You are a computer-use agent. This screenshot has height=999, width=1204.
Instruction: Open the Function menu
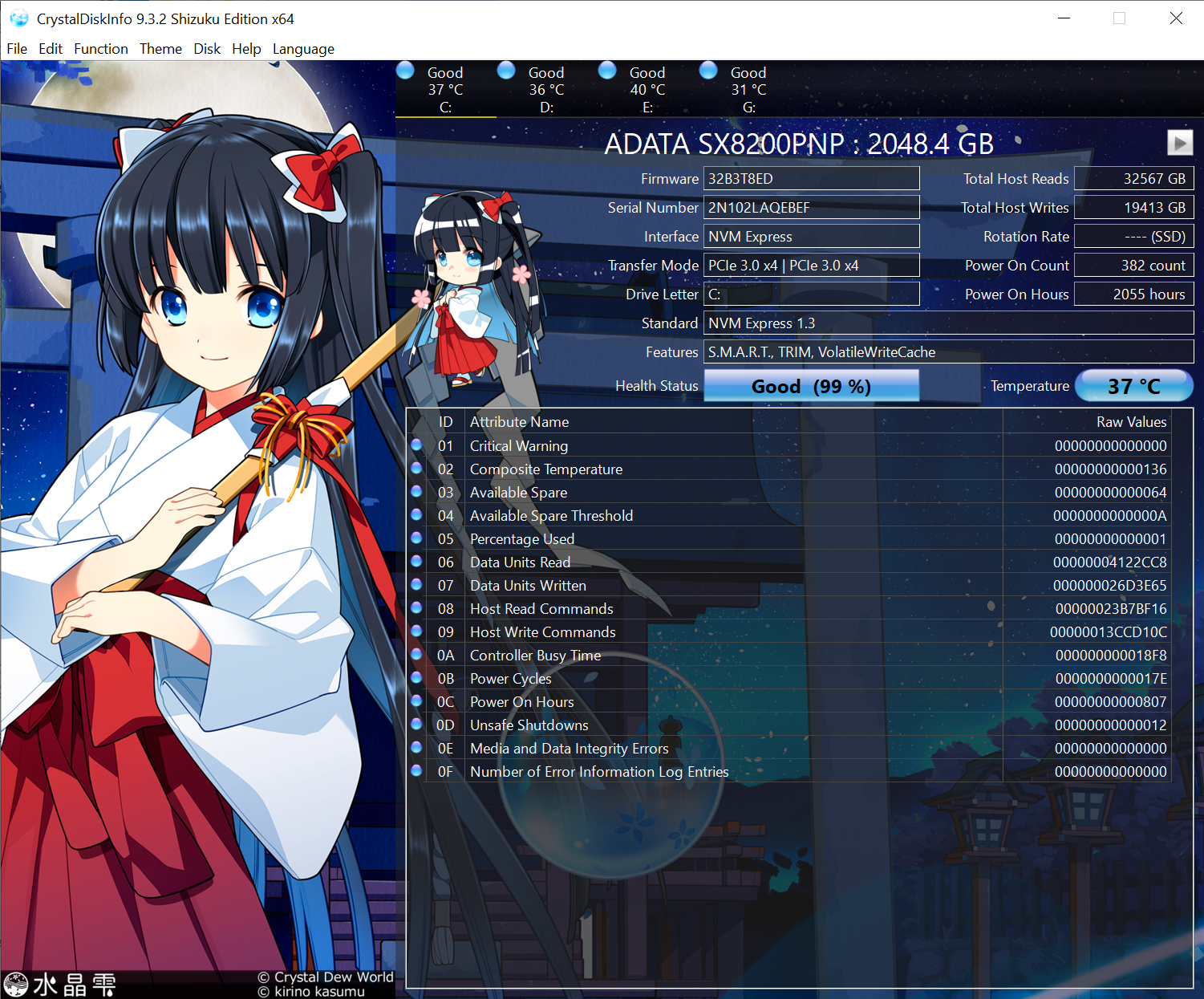(x=101, y=49)
